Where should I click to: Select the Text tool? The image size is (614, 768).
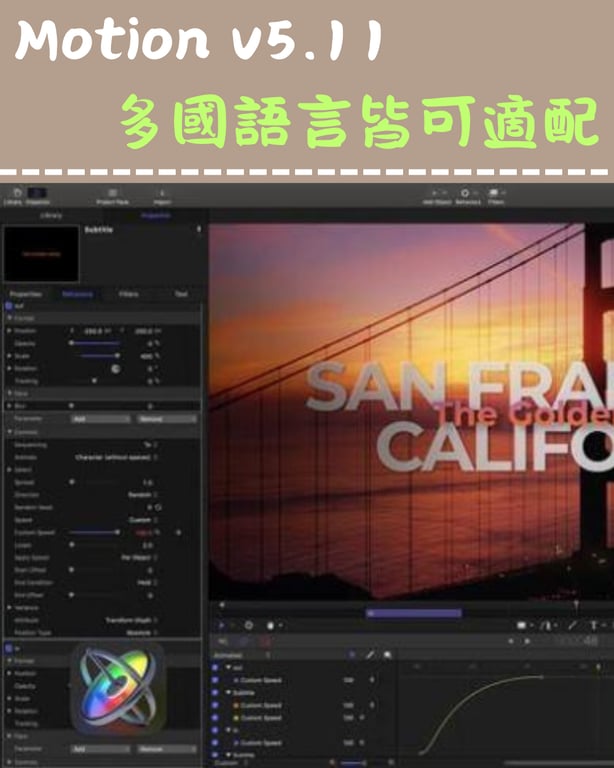pos(593,625)
